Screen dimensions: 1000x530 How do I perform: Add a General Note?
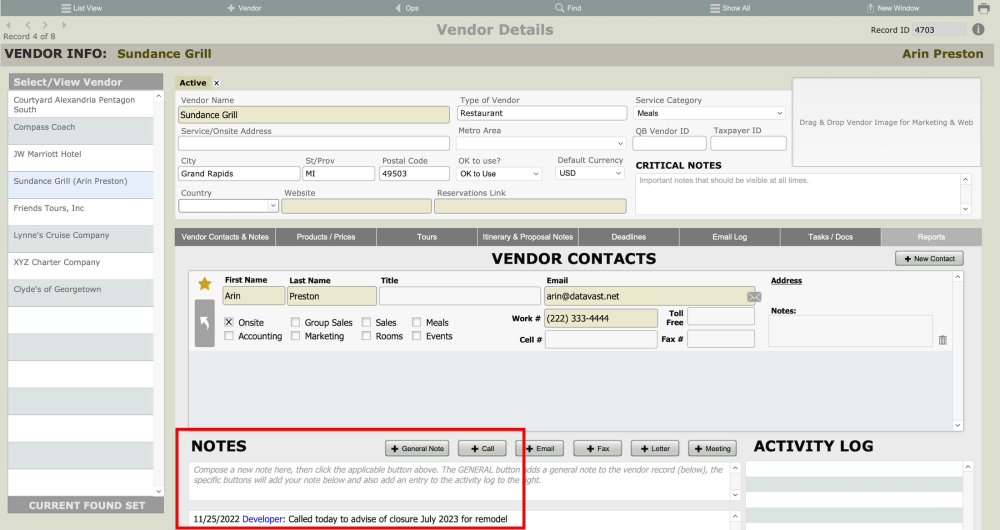pos(417,448)
